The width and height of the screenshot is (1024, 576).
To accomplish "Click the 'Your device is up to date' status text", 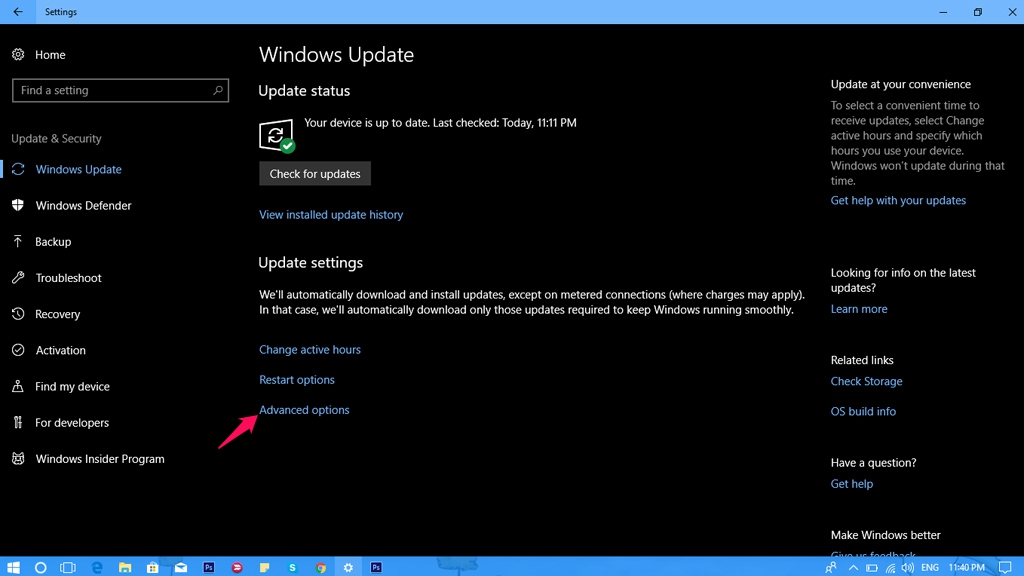I will [440, 122].
